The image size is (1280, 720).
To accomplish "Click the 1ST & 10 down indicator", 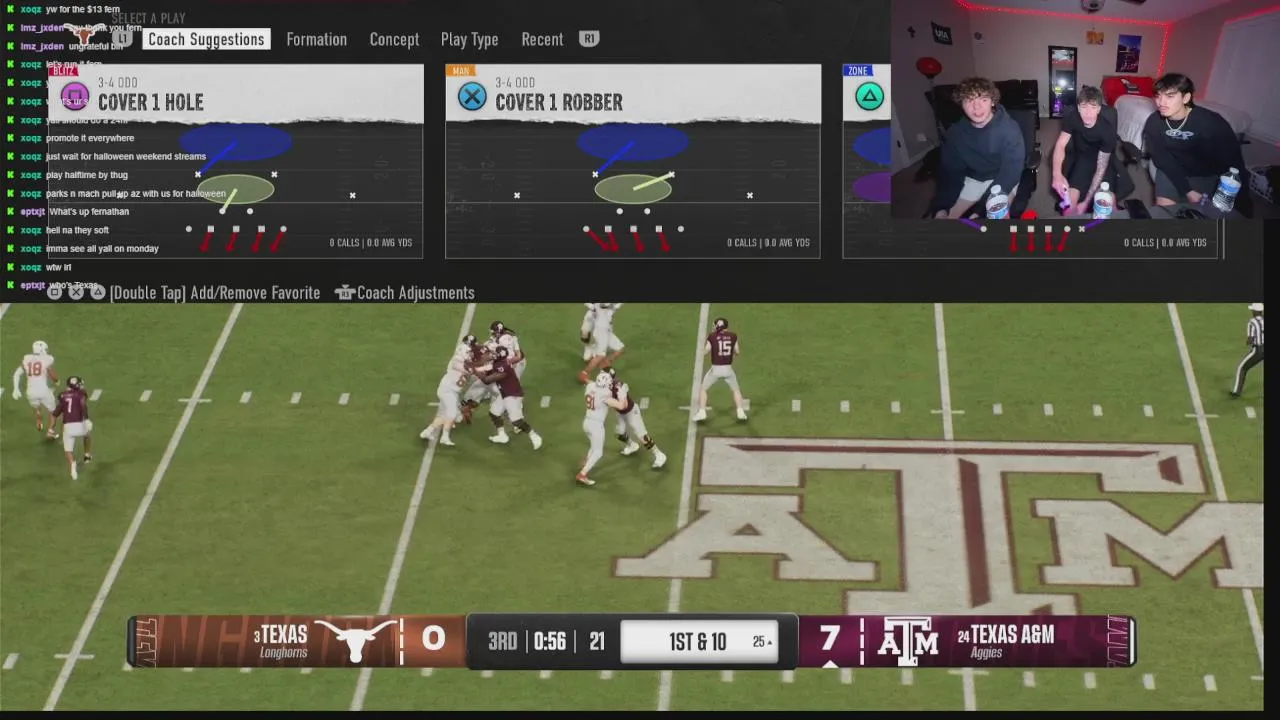I will pos(697,642).
